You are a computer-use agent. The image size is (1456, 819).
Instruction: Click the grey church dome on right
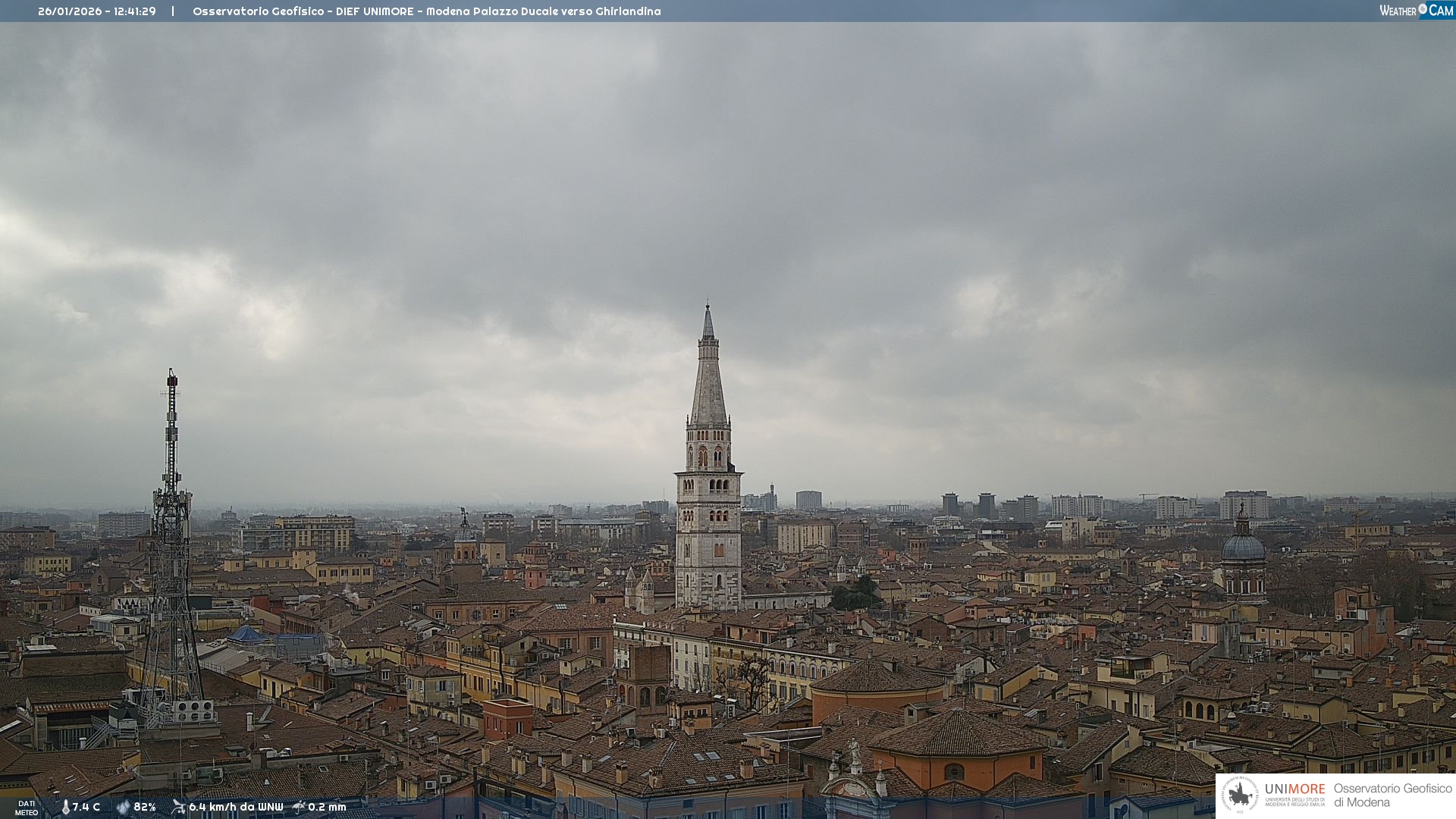coord(1243,548)
